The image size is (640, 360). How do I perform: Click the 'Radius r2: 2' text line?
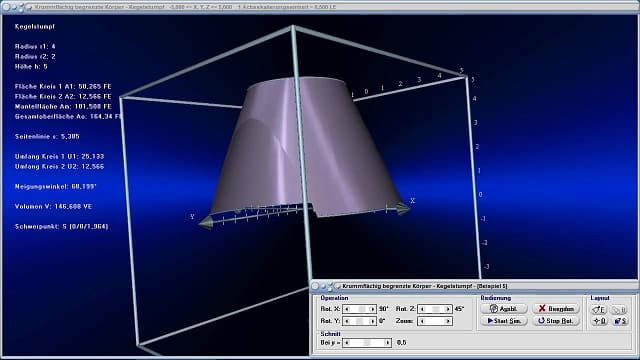(35, 57)
